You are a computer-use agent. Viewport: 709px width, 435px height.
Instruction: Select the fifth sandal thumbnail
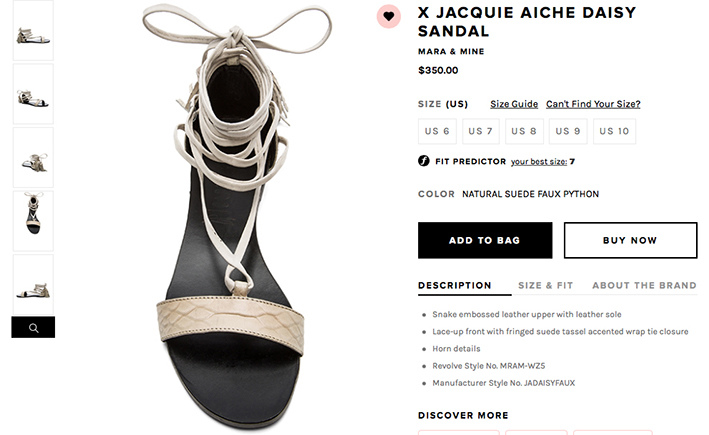click(33, 284)
